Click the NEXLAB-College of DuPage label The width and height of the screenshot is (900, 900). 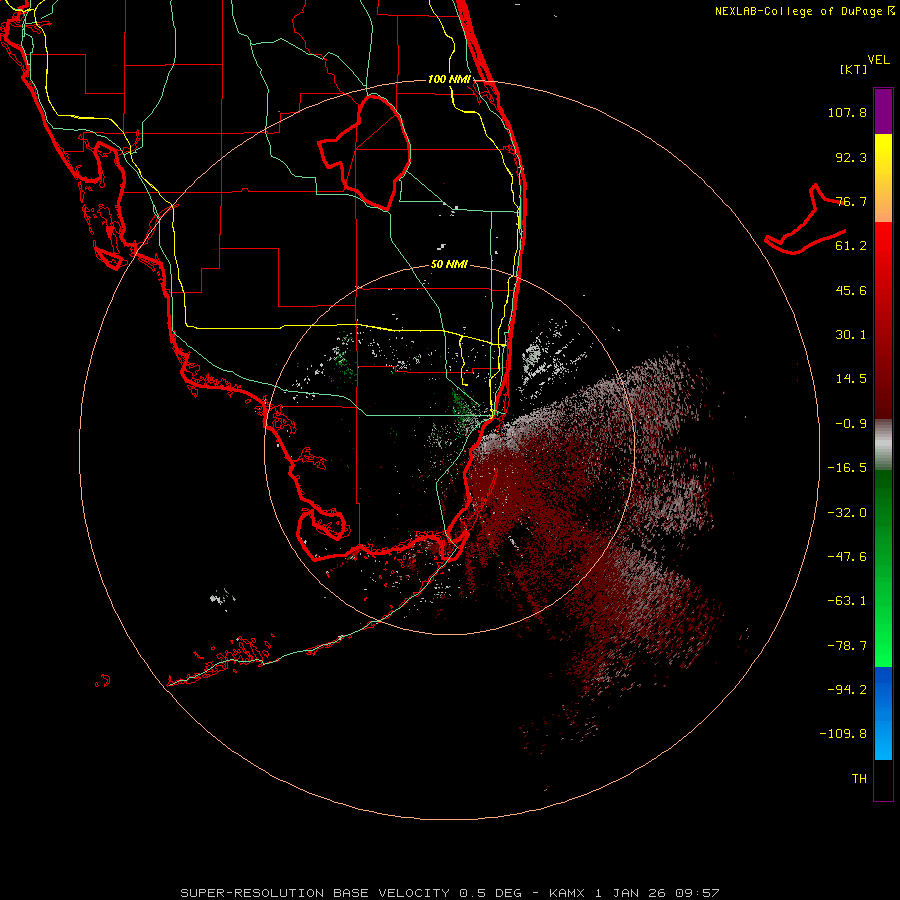pyautogui.click(x=805, y=11)
